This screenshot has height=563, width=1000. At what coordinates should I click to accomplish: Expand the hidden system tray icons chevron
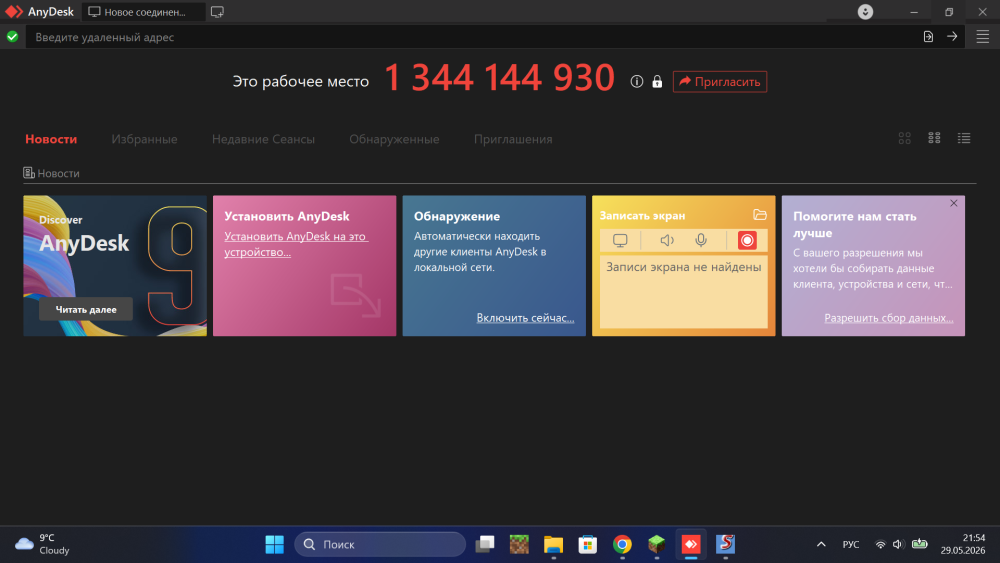tap(821, 545)
